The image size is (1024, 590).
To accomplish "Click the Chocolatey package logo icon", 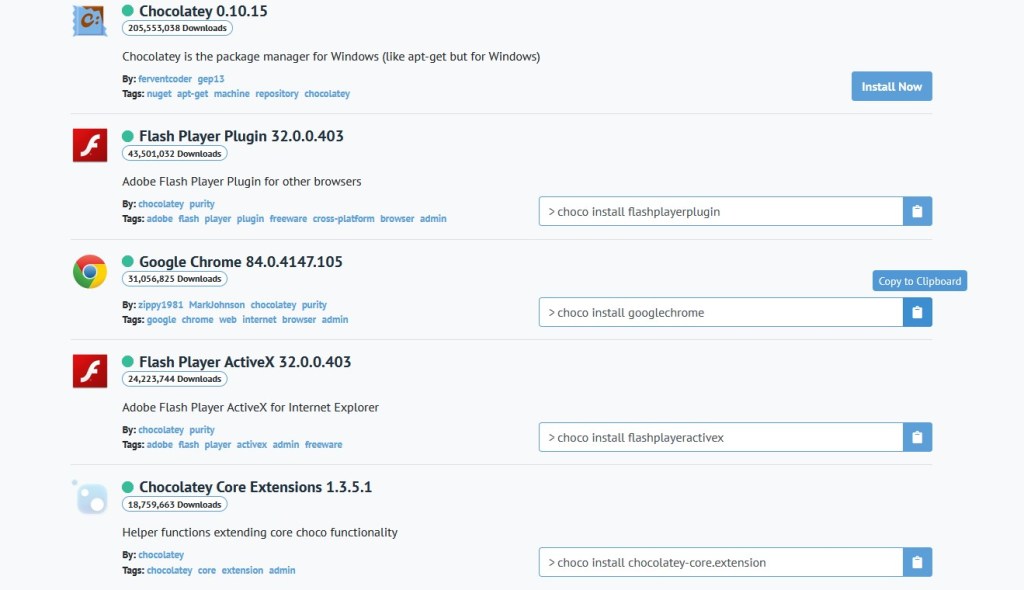I will click(x=90, y=19).
